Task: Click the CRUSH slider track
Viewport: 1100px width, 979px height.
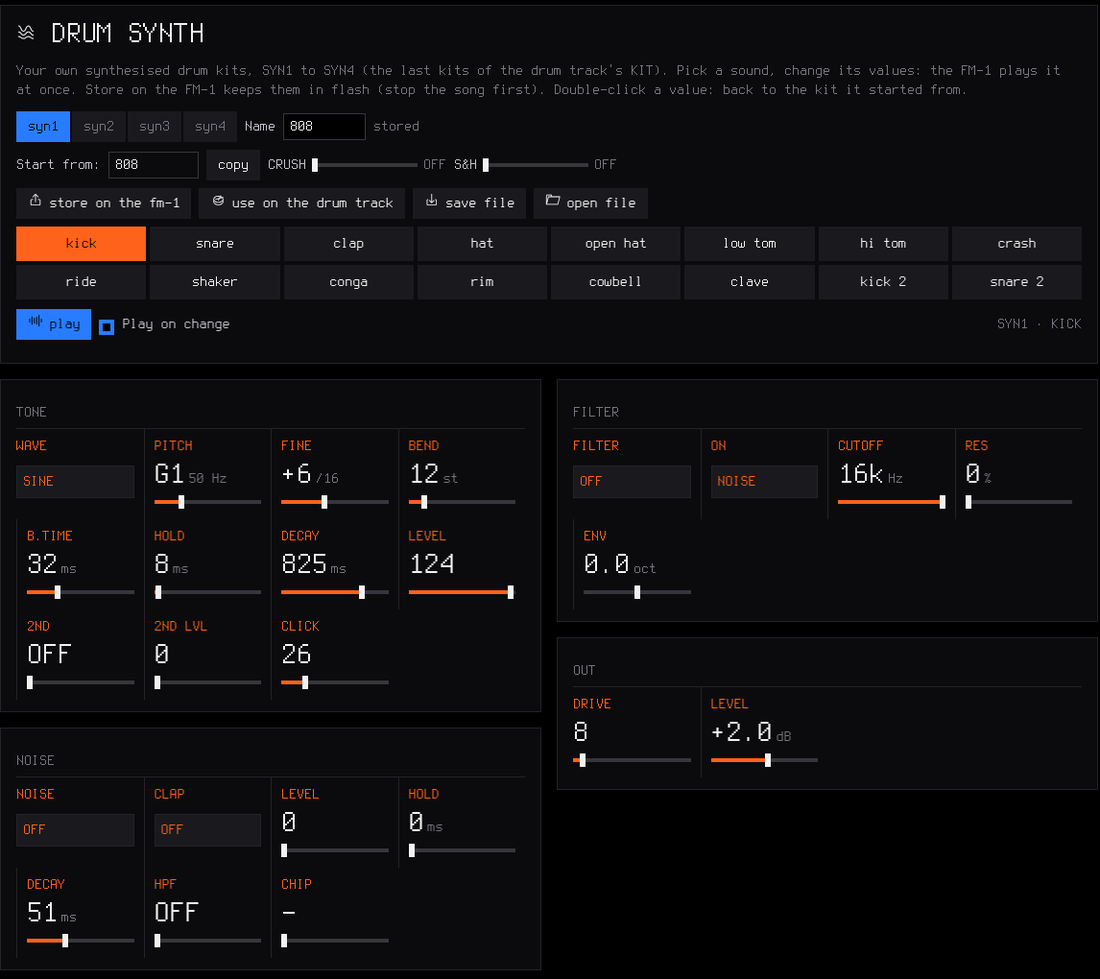Action: [x=365, y=165]
